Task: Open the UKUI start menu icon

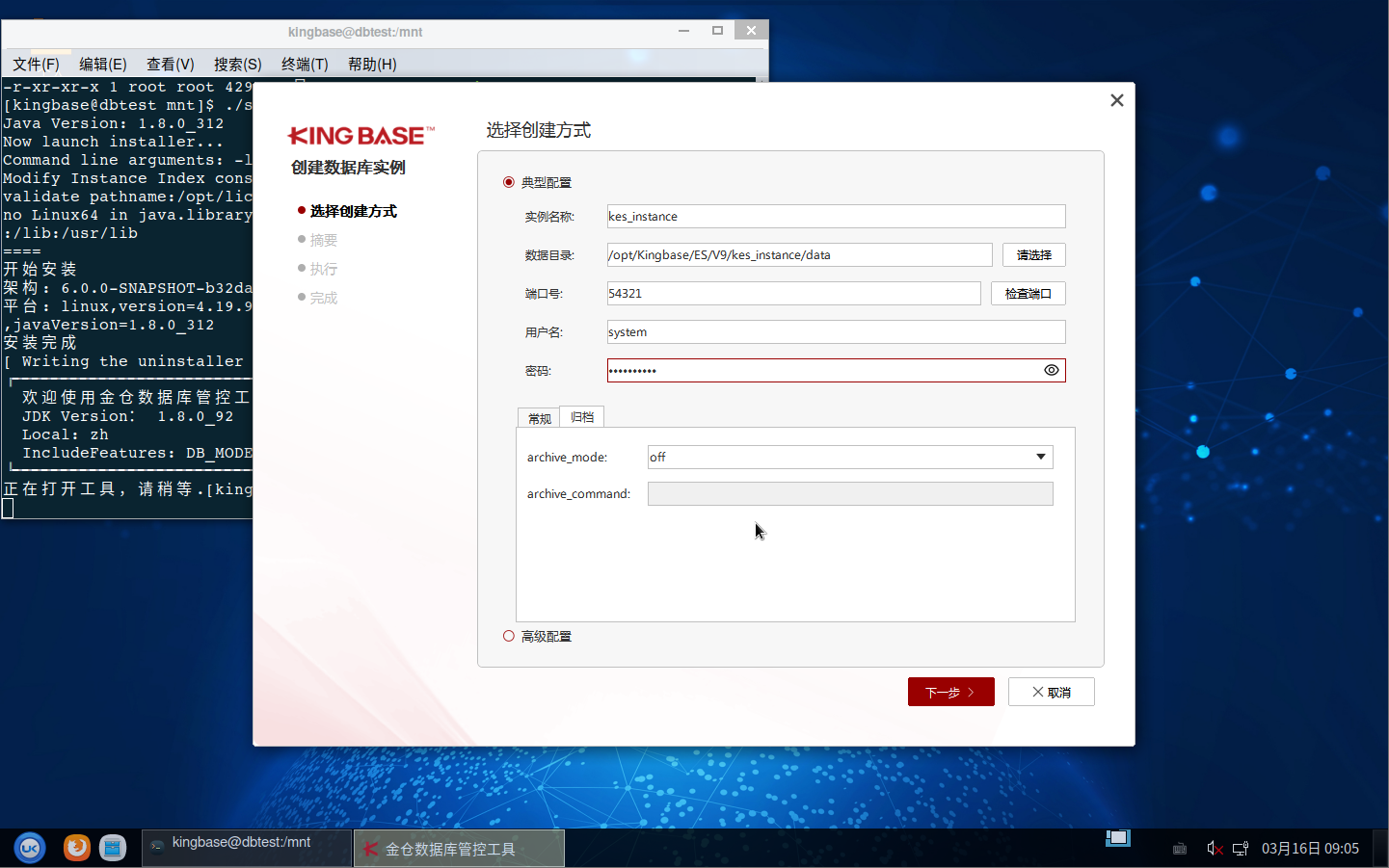Action: 30,848
